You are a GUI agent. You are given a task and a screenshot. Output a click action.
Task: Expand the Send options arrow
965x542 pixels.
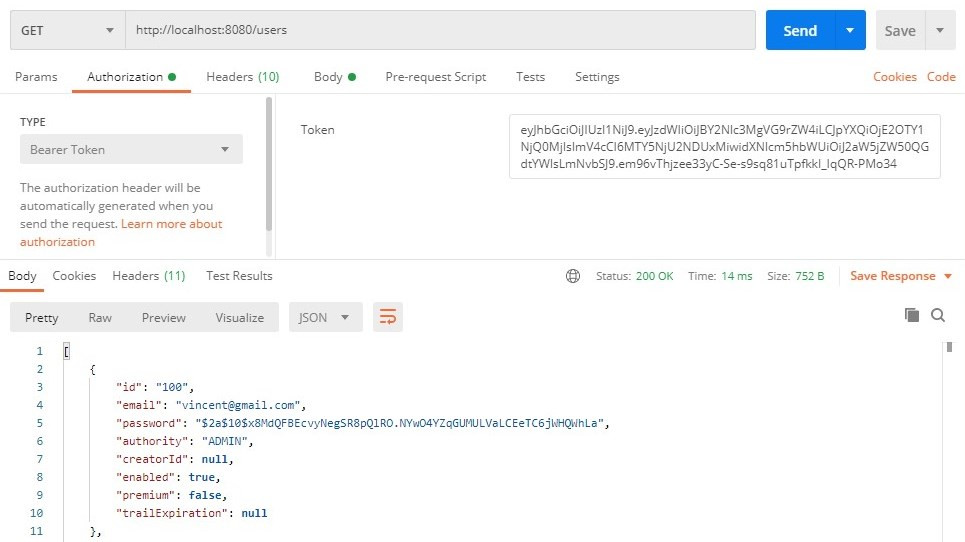(x=850, y=30)
